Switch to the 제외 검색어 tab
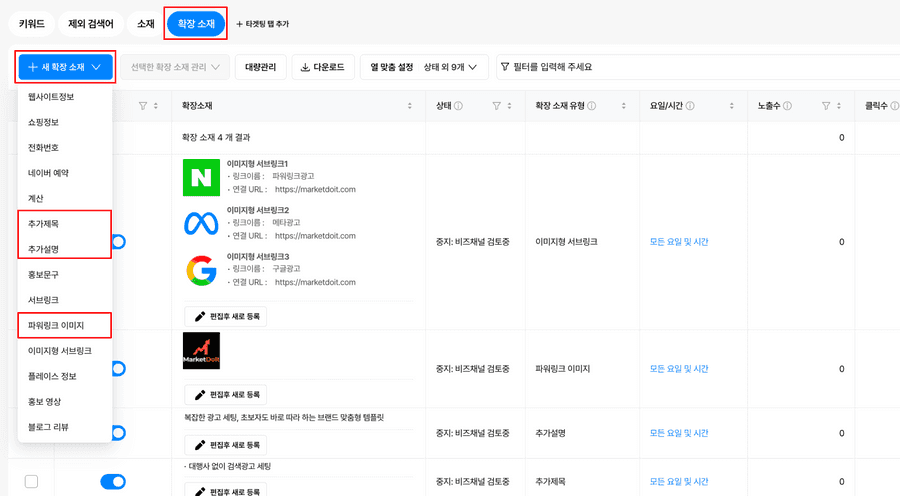This screenshot has width=900, height=496. tap(91, 24)
